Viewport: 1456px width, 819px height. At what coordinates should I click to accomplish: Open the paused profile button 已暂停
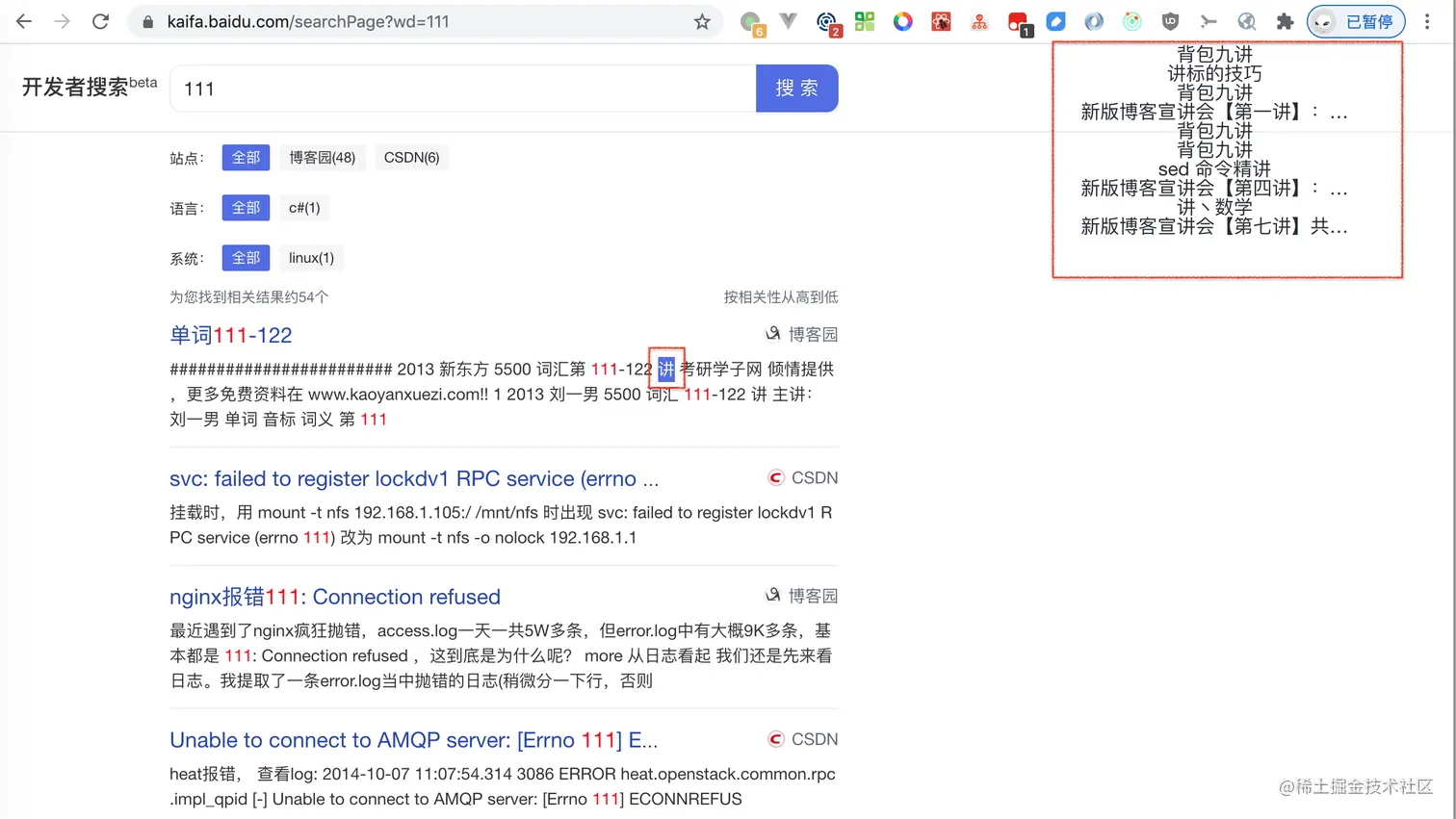point(1356,21)
